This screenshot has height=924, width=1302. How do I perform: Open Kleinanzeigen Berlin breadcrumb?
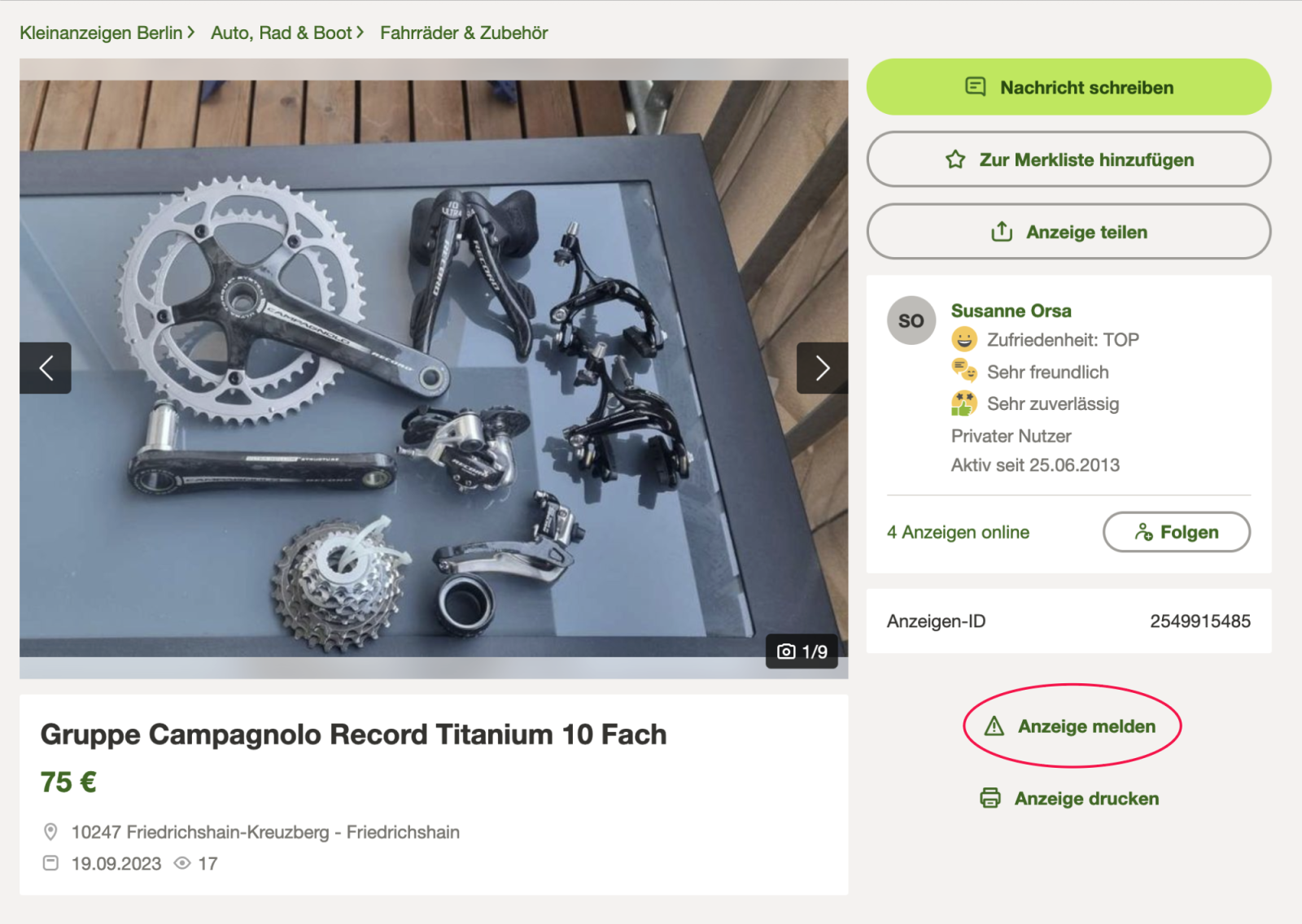click(x=102, y=33)
